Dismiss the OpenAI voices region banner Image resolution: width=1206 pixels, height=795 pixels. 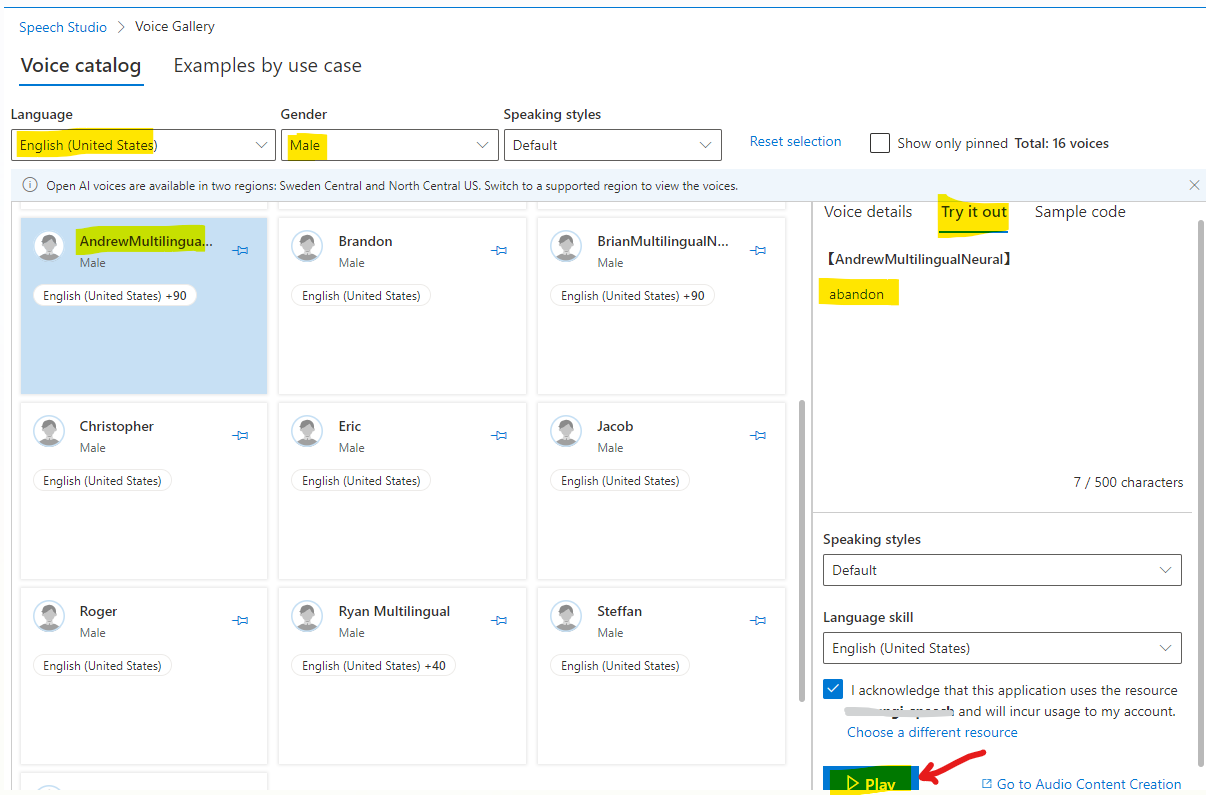pyautogui.click(x=1194, y=185)
